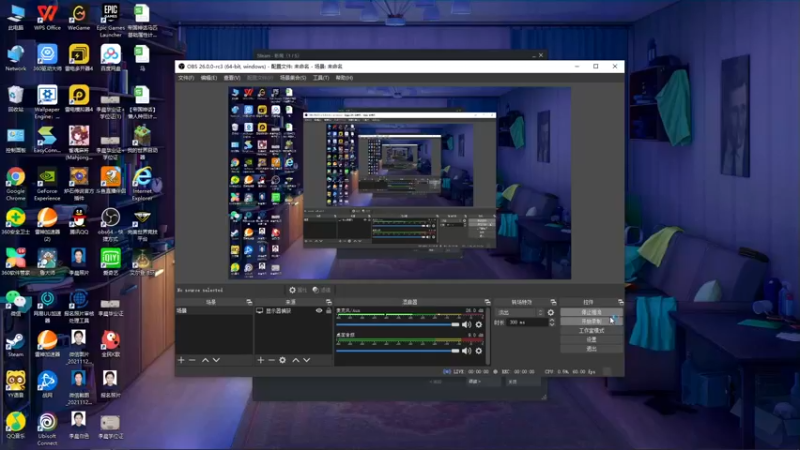
Task: Pop out the Scenes dock
Action: [x=249, y=302]
